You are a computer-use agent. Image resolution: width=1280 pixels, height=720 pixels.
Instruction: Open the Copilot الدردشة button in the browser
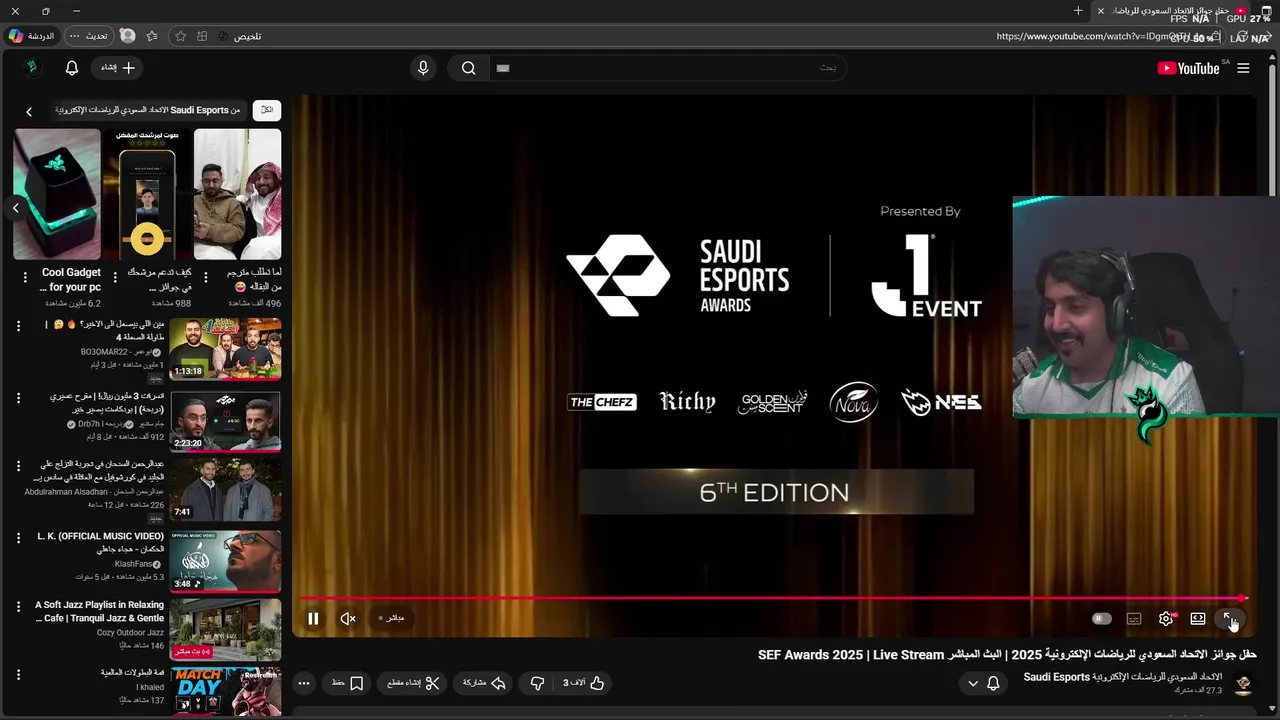tap(31, 36)
